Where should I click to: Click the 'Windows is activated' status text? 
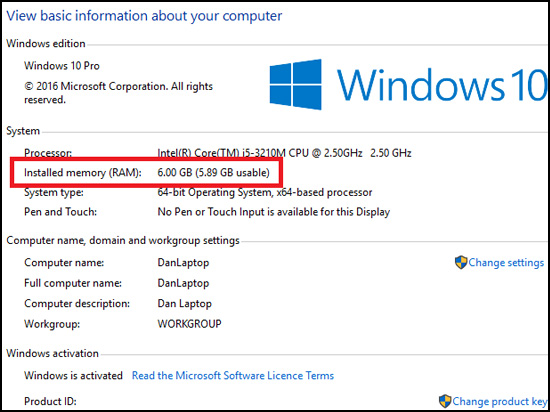click(73, 376)
